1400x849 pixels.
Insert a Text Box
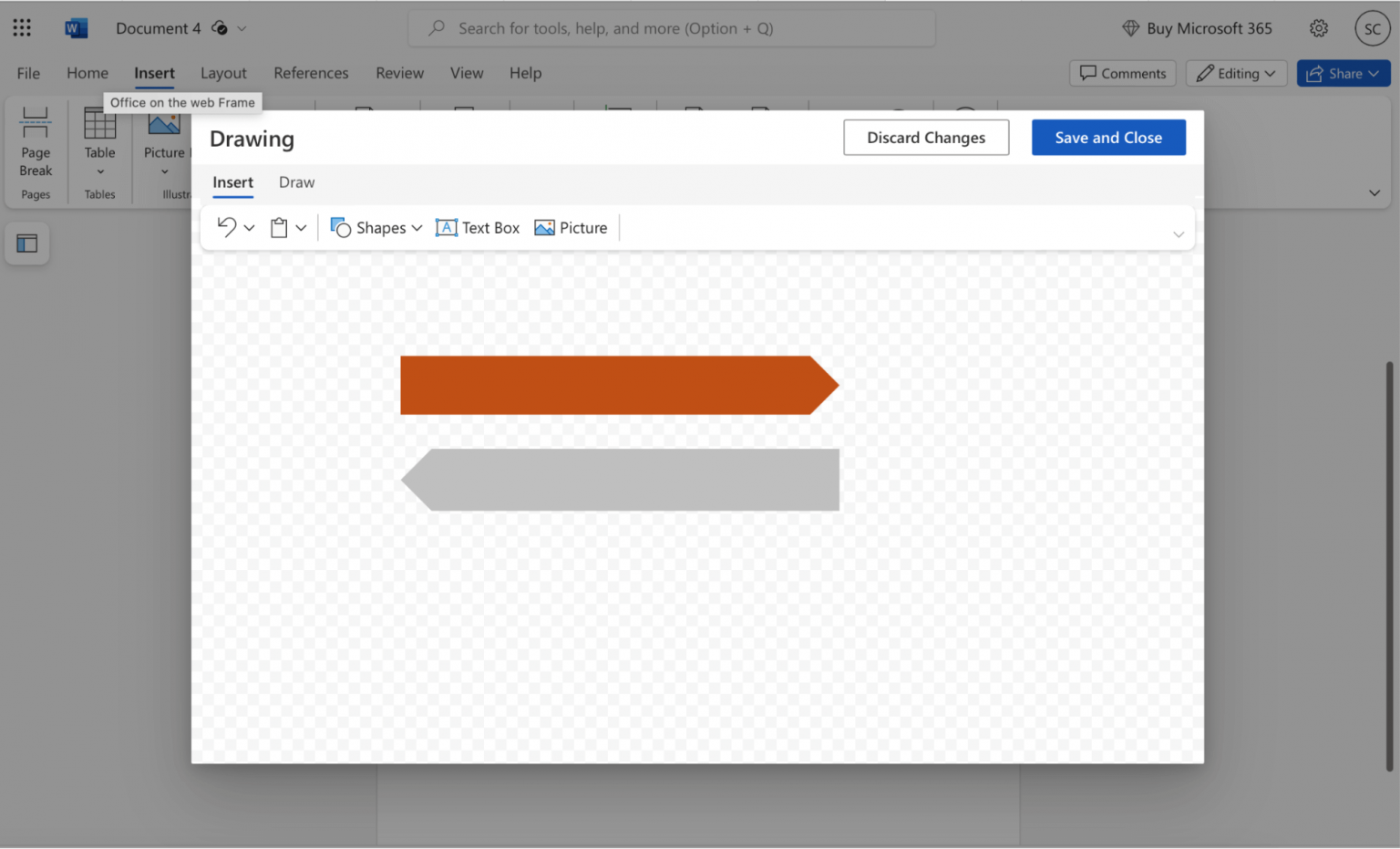click(478, 228)
